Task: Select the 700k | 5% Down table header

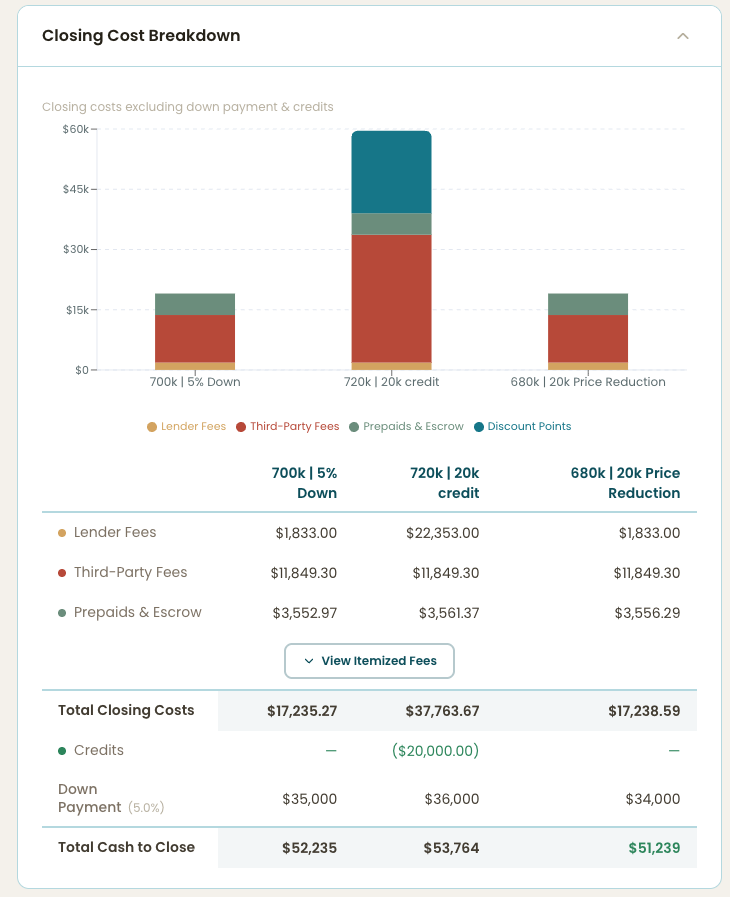Action: tap(304, 483)
